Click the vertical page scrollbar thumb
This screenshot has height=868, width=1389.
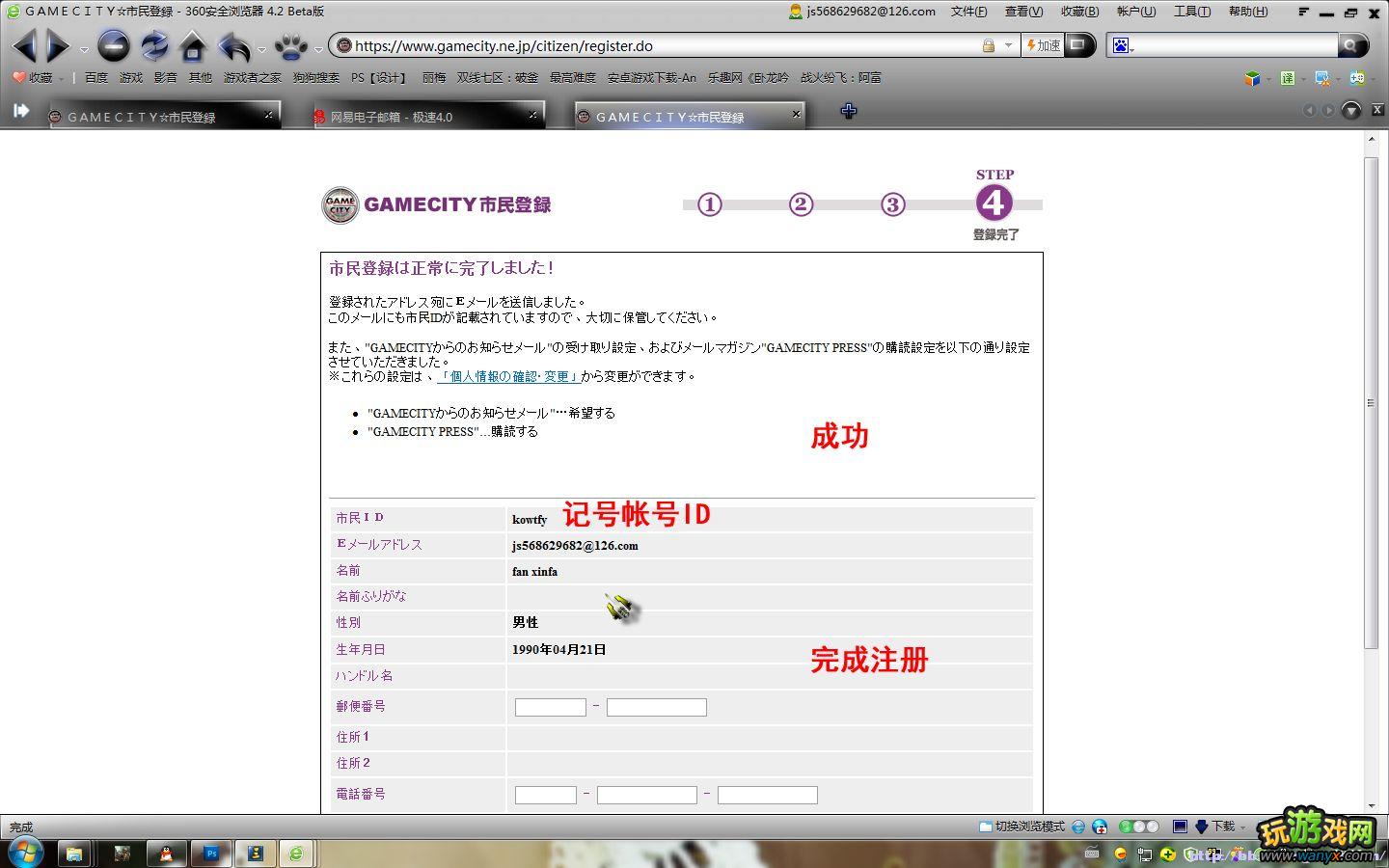click(1371, 402)
